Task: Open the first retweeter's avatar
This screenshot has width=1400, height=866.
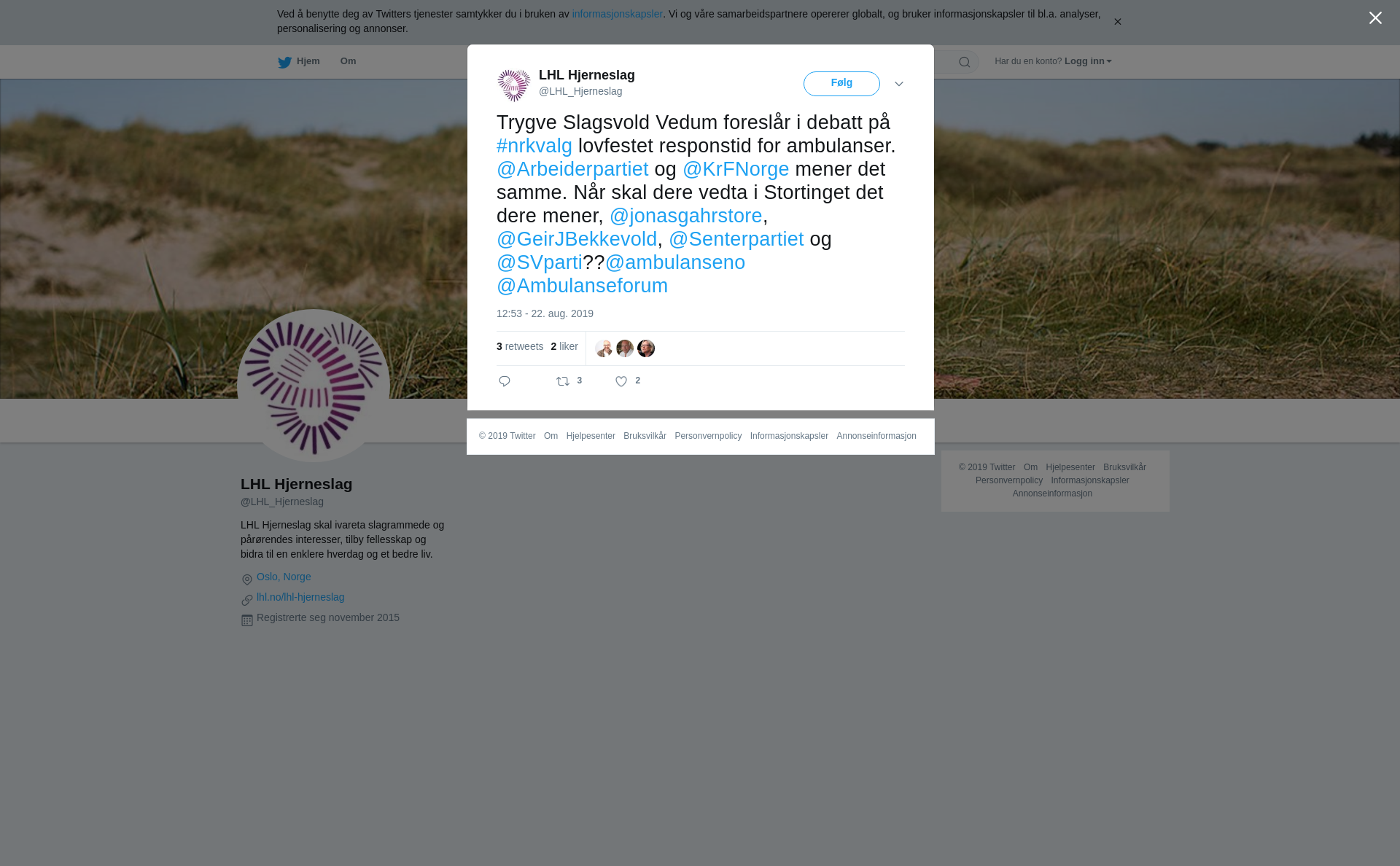Action: pos(604,348)
